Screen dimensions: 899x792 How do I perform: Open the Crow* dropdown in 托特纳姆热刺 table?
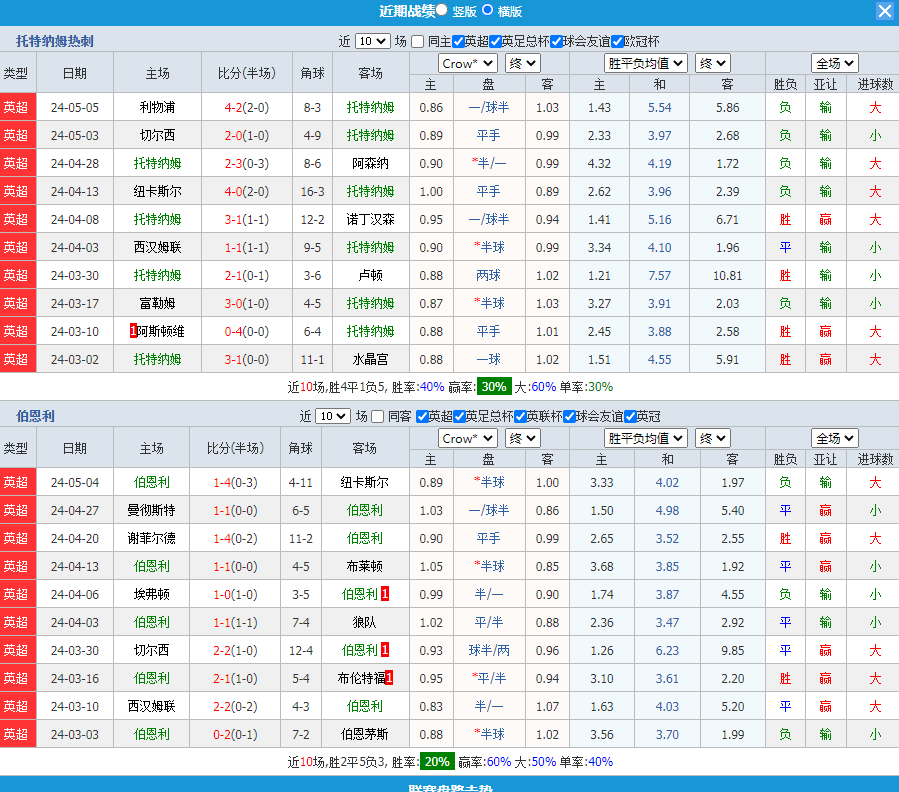pyautogui.click(x=467, y=63)
